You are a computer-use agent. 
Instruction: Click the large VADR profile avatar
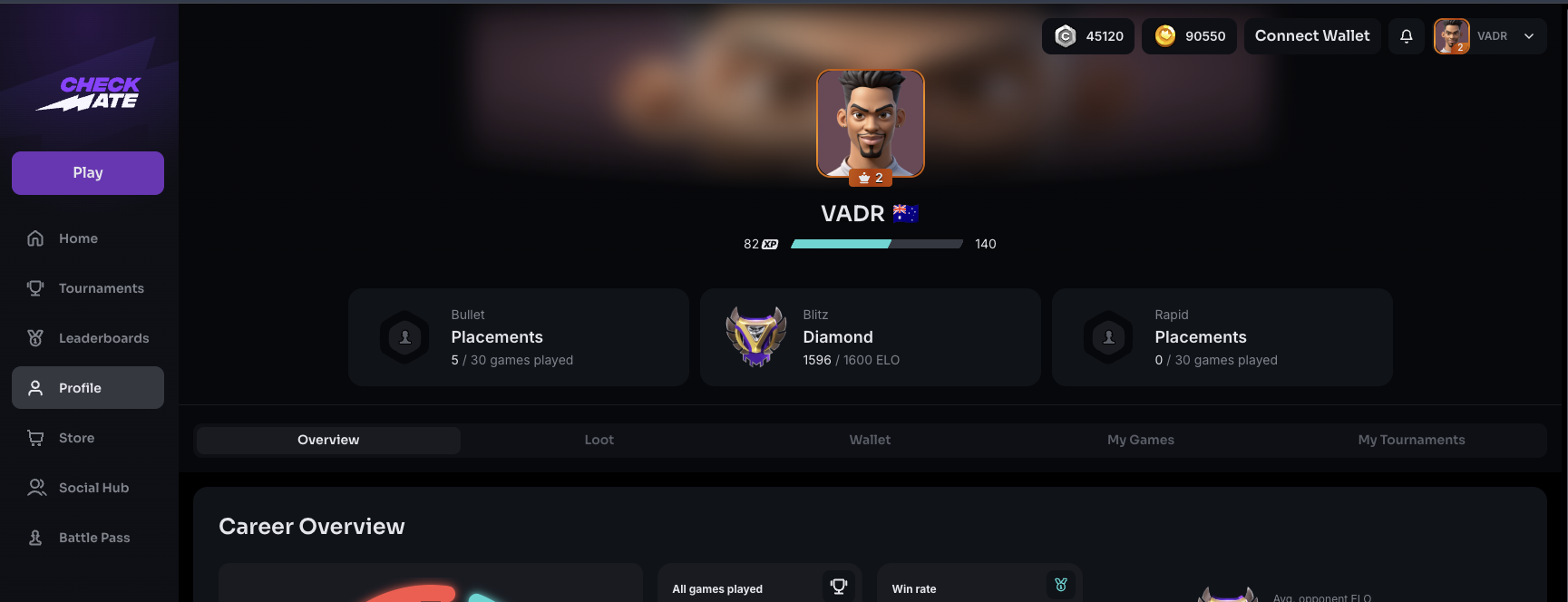pyautogui.click(x=871, y=123)
